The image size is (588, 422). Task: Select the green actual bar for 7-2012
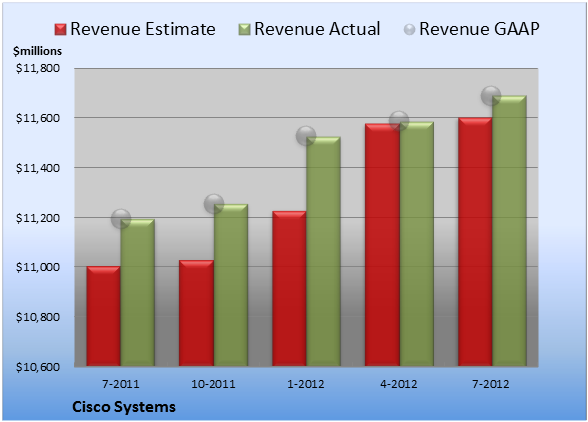pyautogui.click(x=509, y=231)
